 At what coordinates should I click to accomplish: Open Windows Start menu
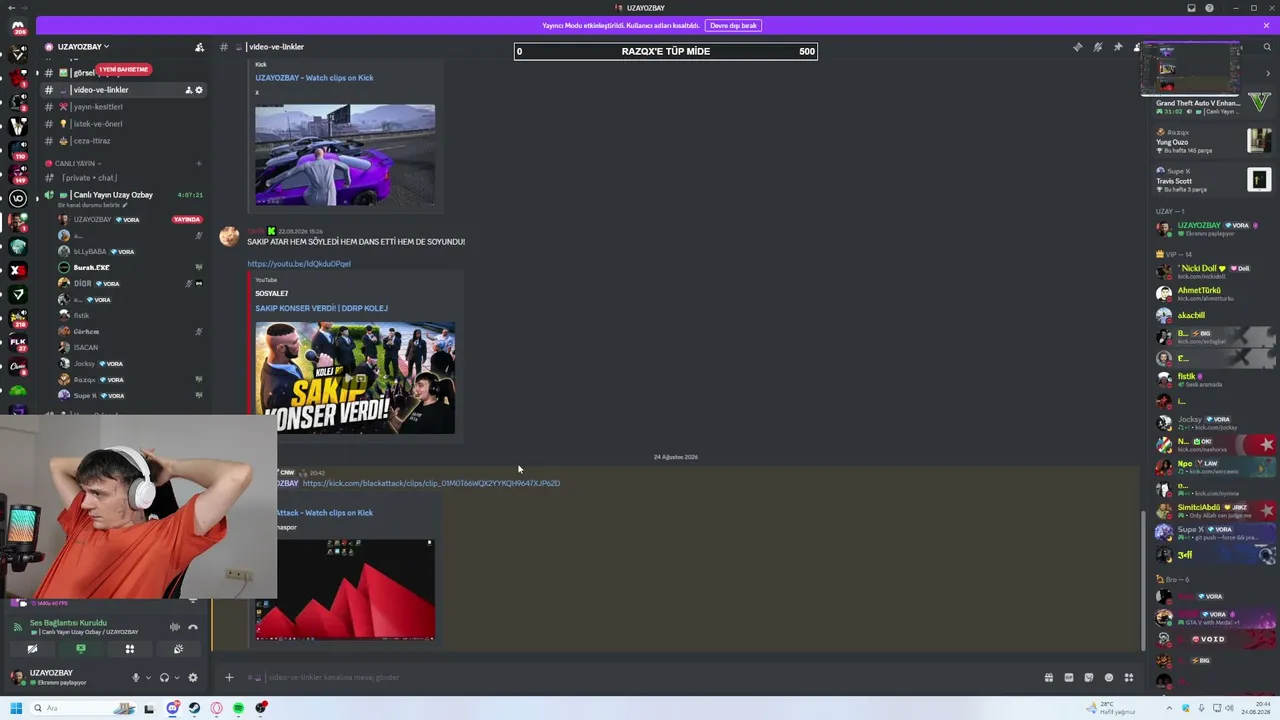point(16,708)
